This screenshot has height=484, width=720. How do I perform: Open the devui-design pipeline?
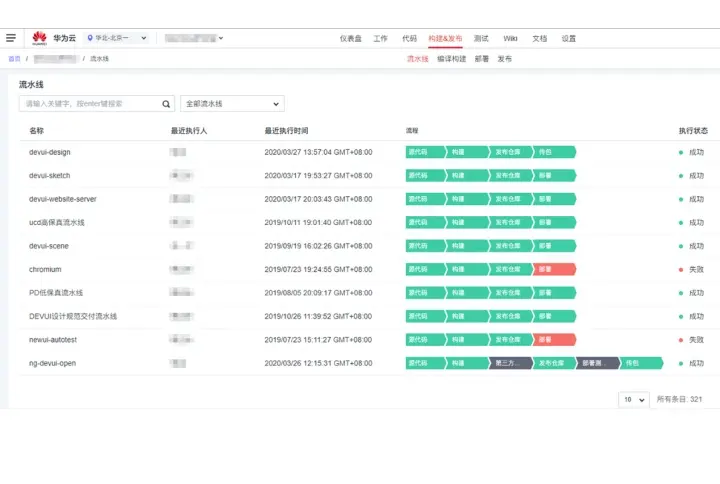(50, 152)
